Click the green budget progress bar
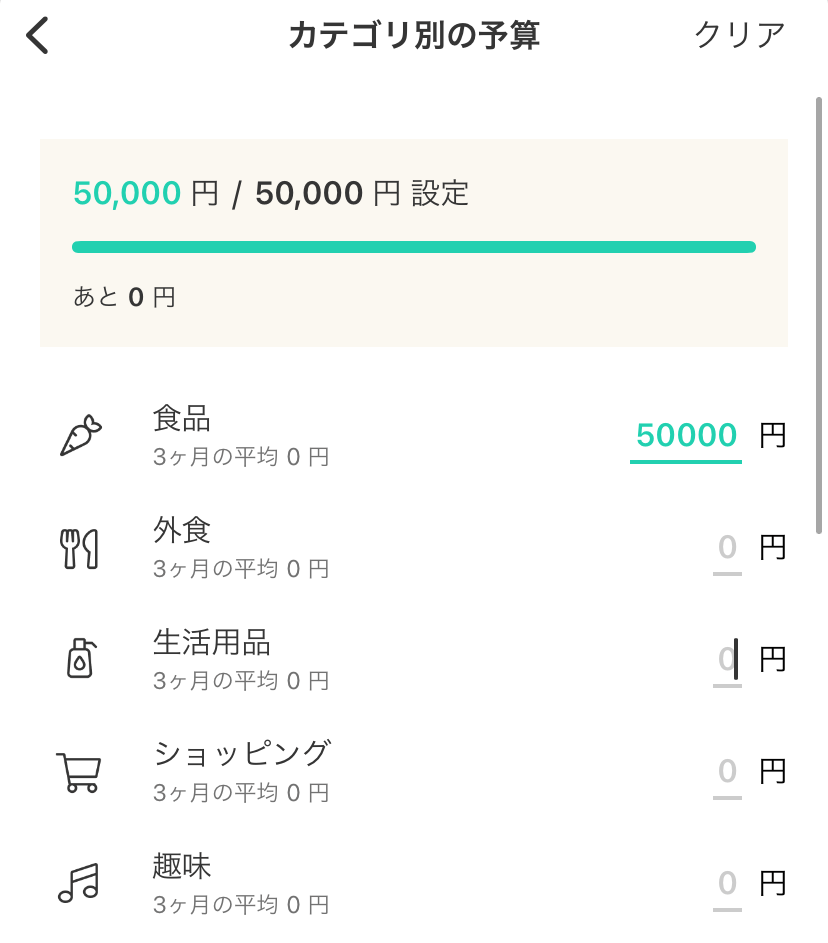The image size is (828, 943). pos(413,247)
